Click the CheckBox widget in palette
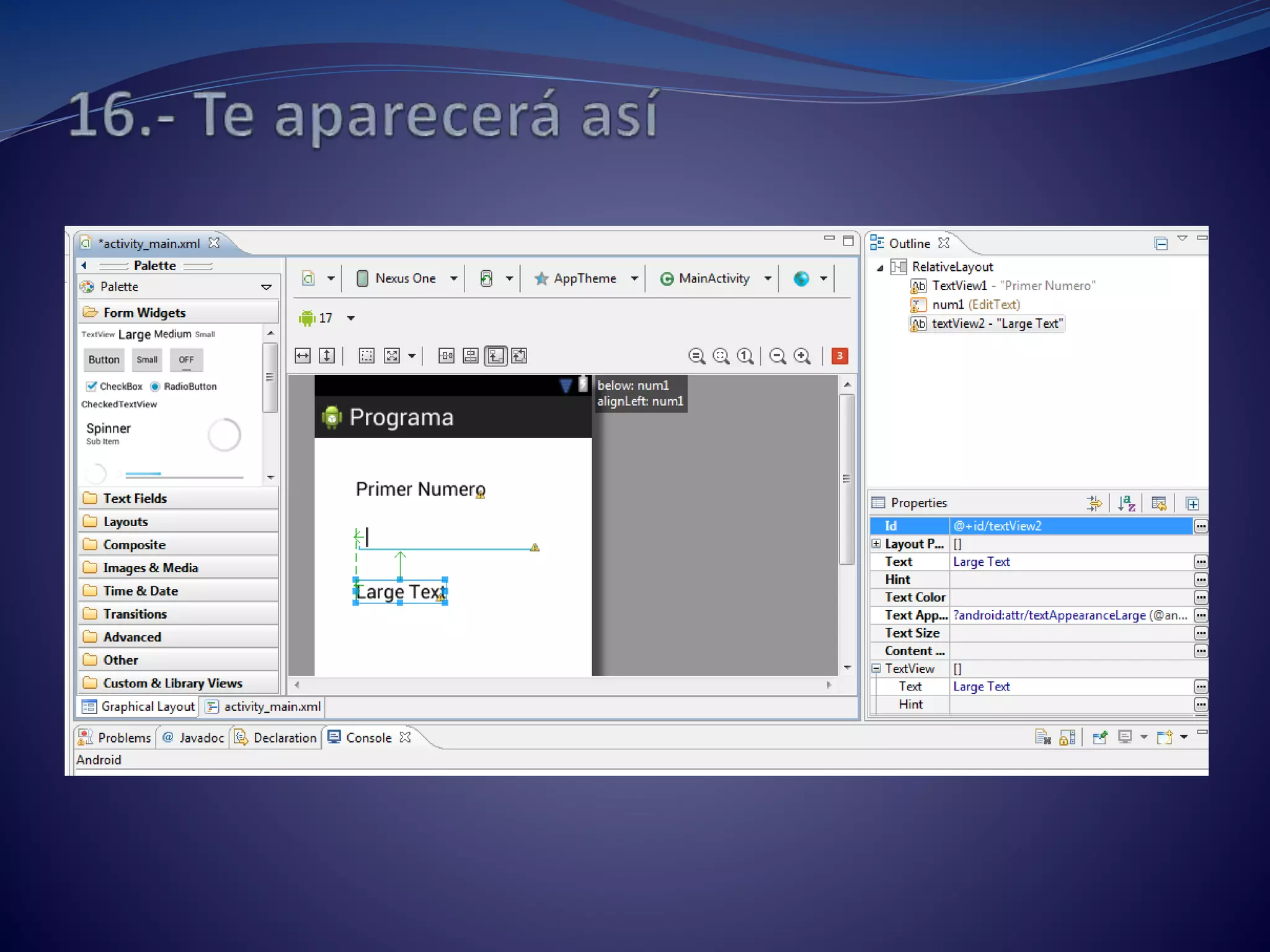The width and height of the screenshot is (1270, 952). tap(115, 386)
